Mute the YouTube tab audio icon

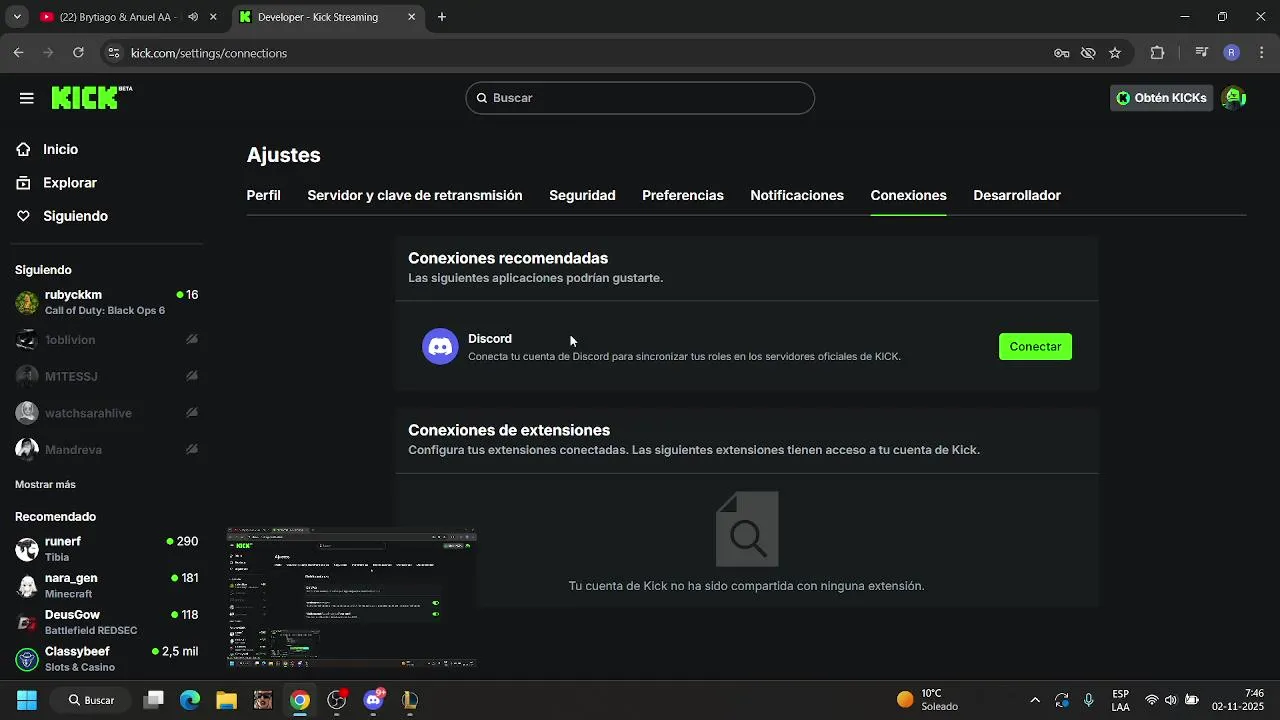193,17
